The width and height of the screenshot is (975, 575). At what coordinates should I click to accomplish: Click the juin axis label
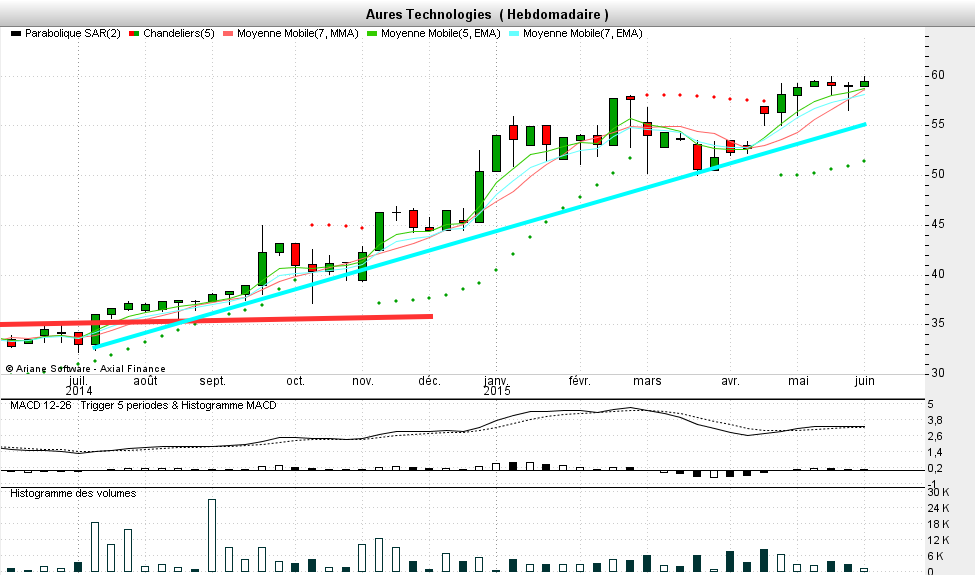point(864,381)
